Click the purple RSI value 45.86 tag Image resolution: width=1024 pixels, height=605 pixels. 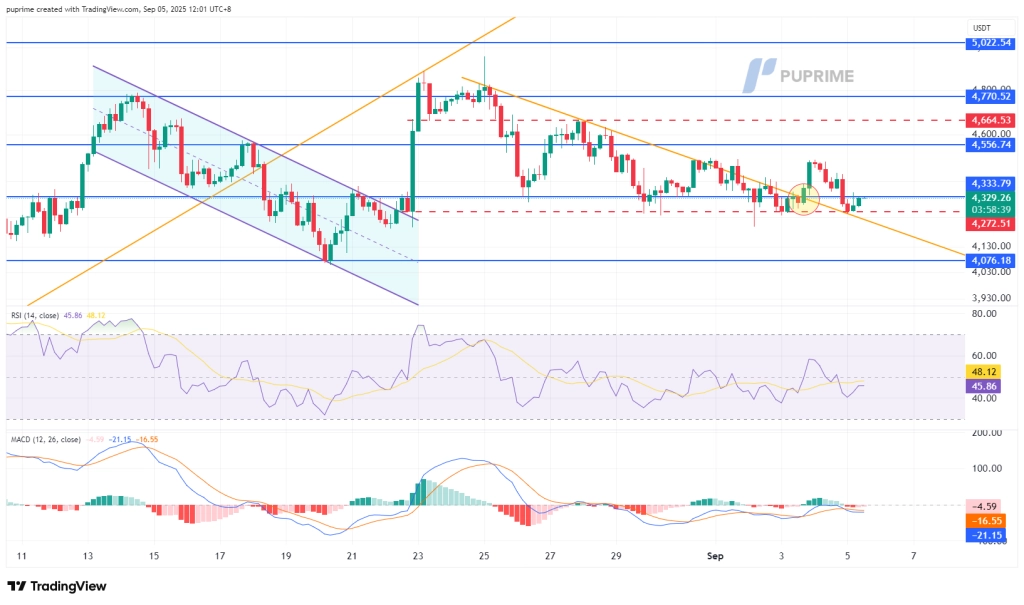(x=982, y=386)
